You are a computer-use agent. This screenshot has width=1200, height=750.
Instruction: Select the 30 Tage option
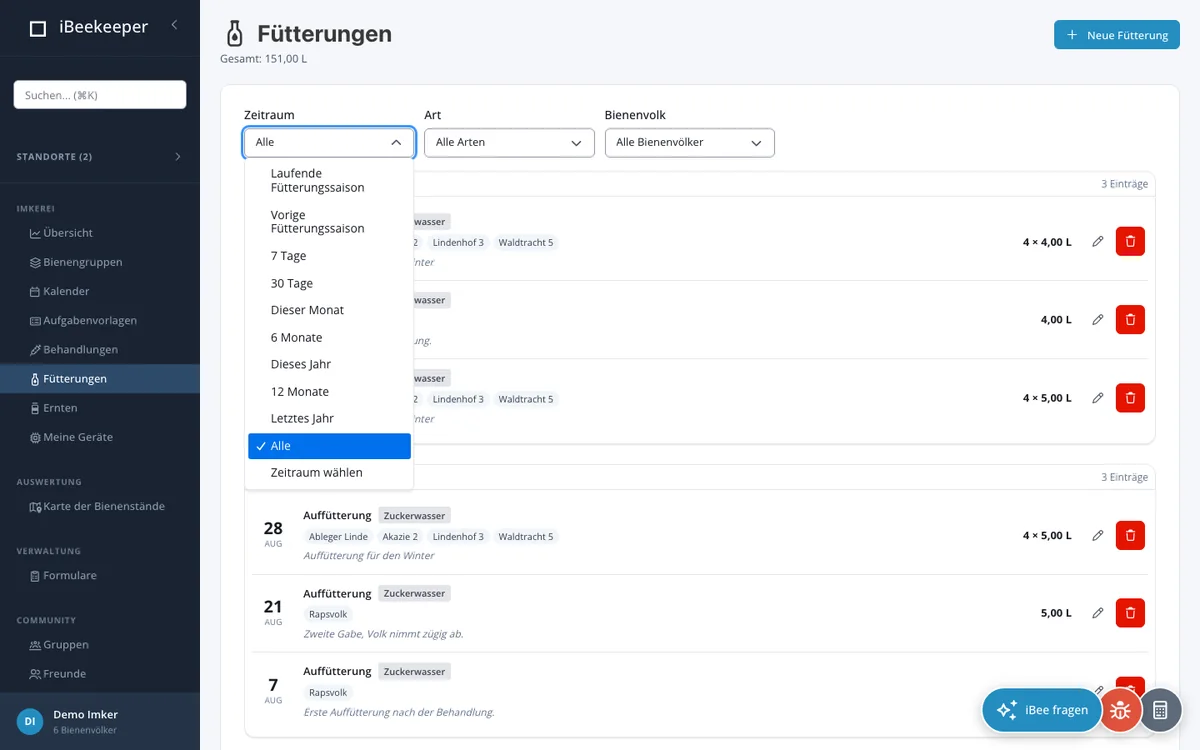pyautogui.click(x=329, y=283)
